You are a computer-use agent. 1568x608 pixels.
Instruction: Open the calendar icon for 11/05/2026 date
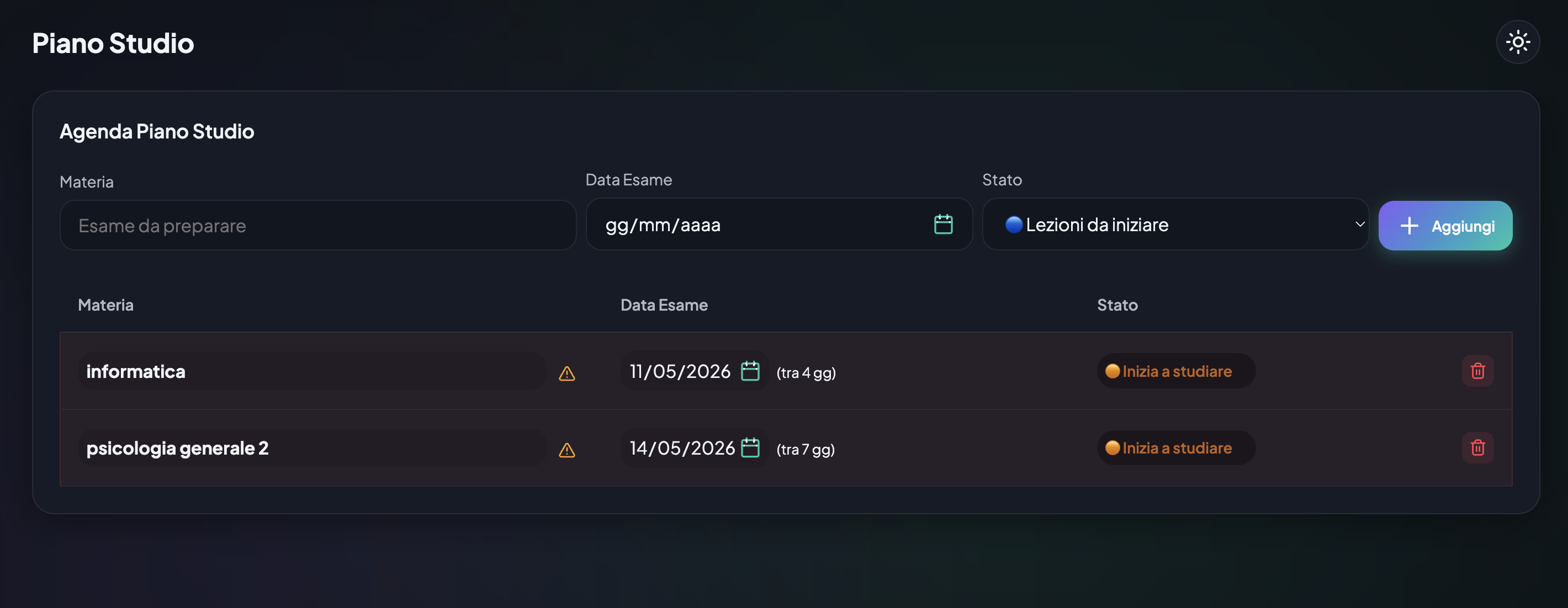(750, 371)
